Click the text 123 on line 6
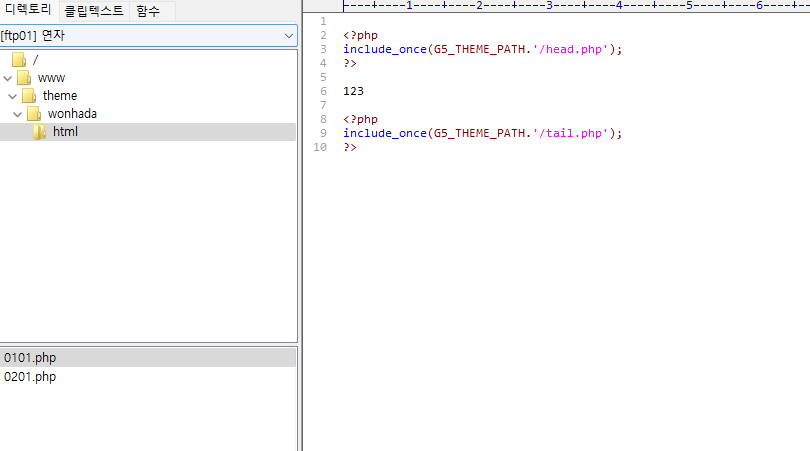 (x=353, y=91)
